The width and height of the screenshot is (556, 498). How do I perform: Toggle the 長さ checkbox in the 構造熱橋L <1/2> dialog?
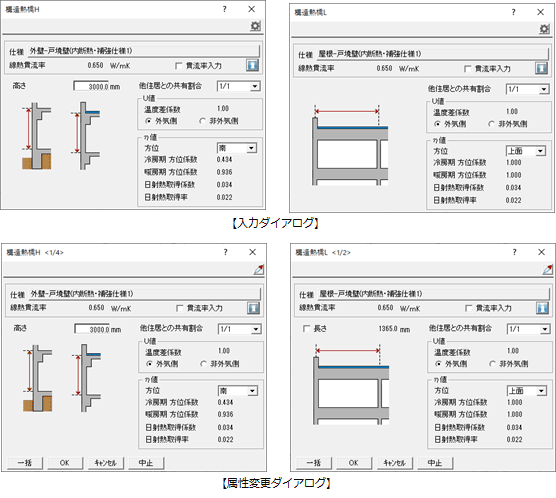pos(306,329)
